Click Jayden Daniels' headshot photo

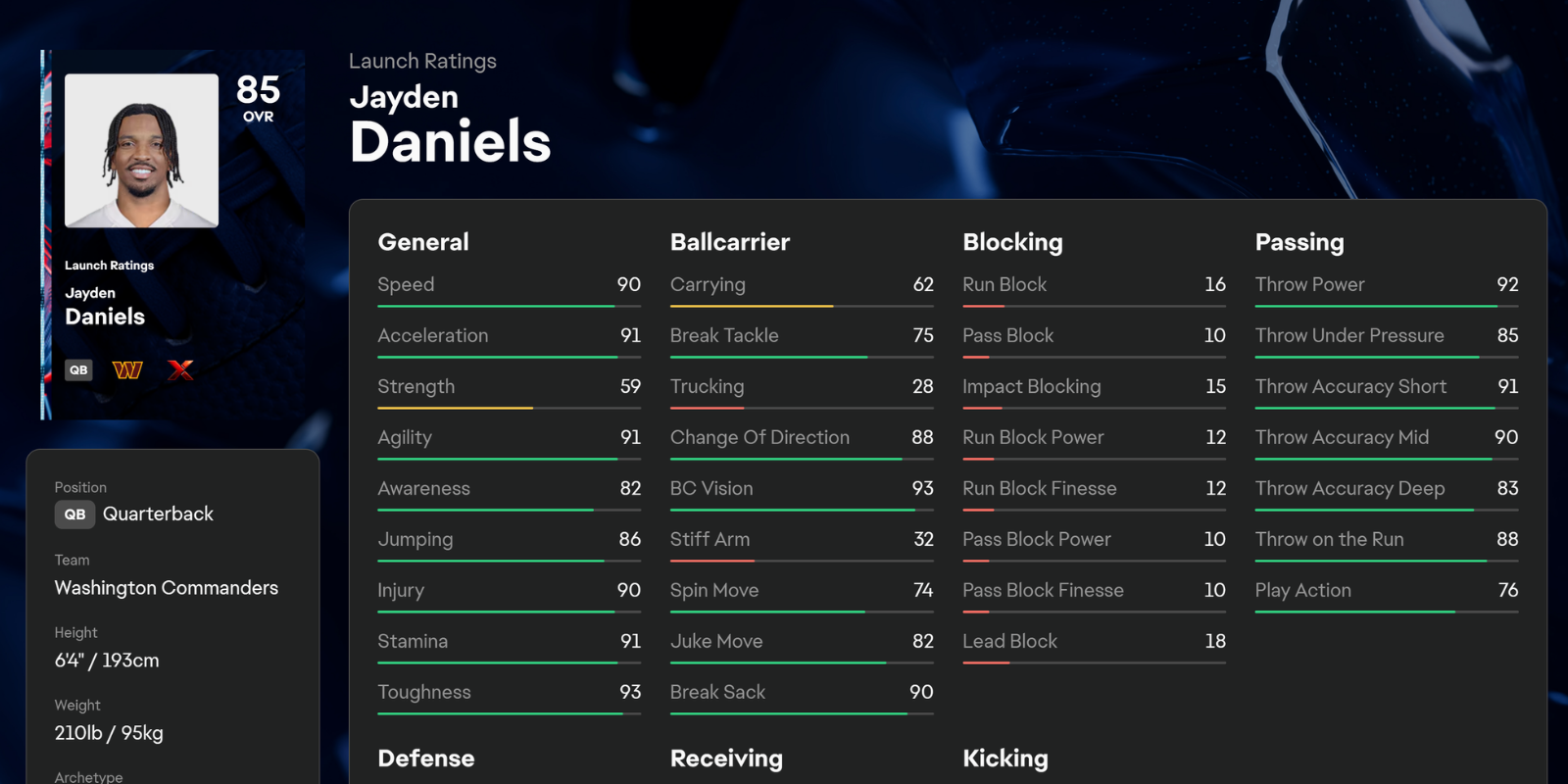[x=141, y=151]
